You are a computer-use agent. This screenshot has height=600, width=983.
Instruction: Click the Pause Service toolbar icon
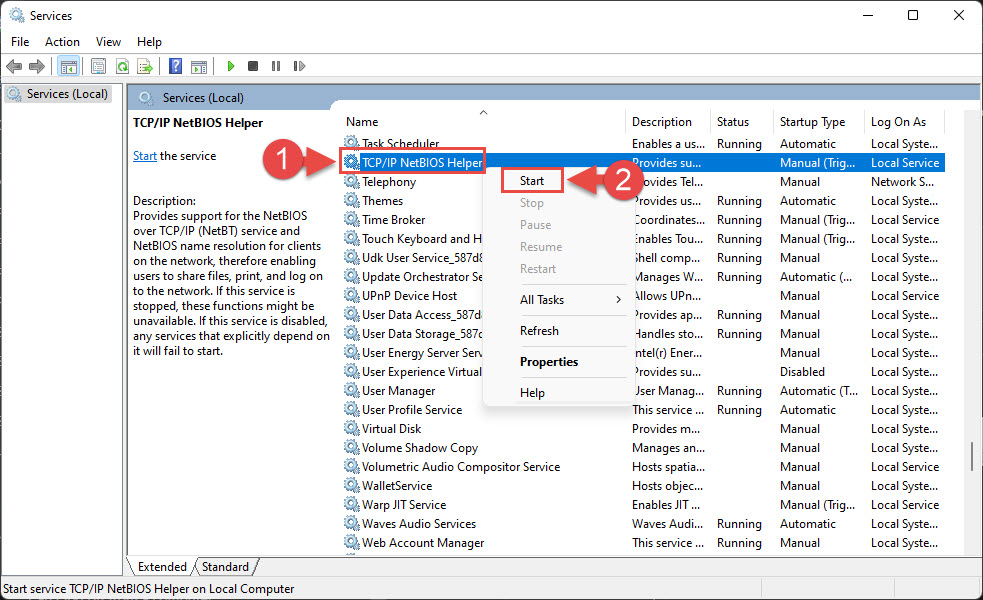[275, 67]
